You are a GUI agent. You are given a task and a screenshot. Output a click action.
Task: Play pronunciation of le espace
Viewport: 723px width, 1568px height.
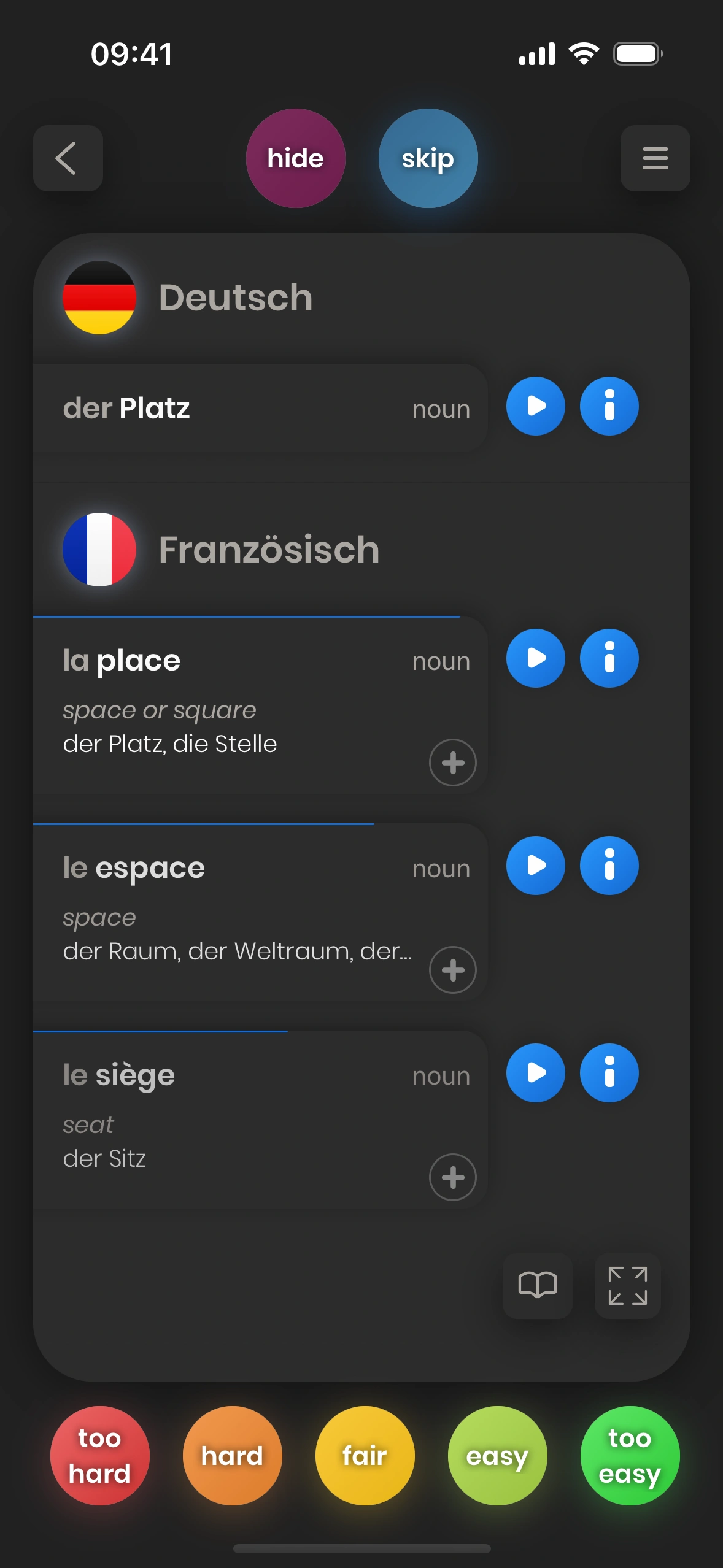535,866
